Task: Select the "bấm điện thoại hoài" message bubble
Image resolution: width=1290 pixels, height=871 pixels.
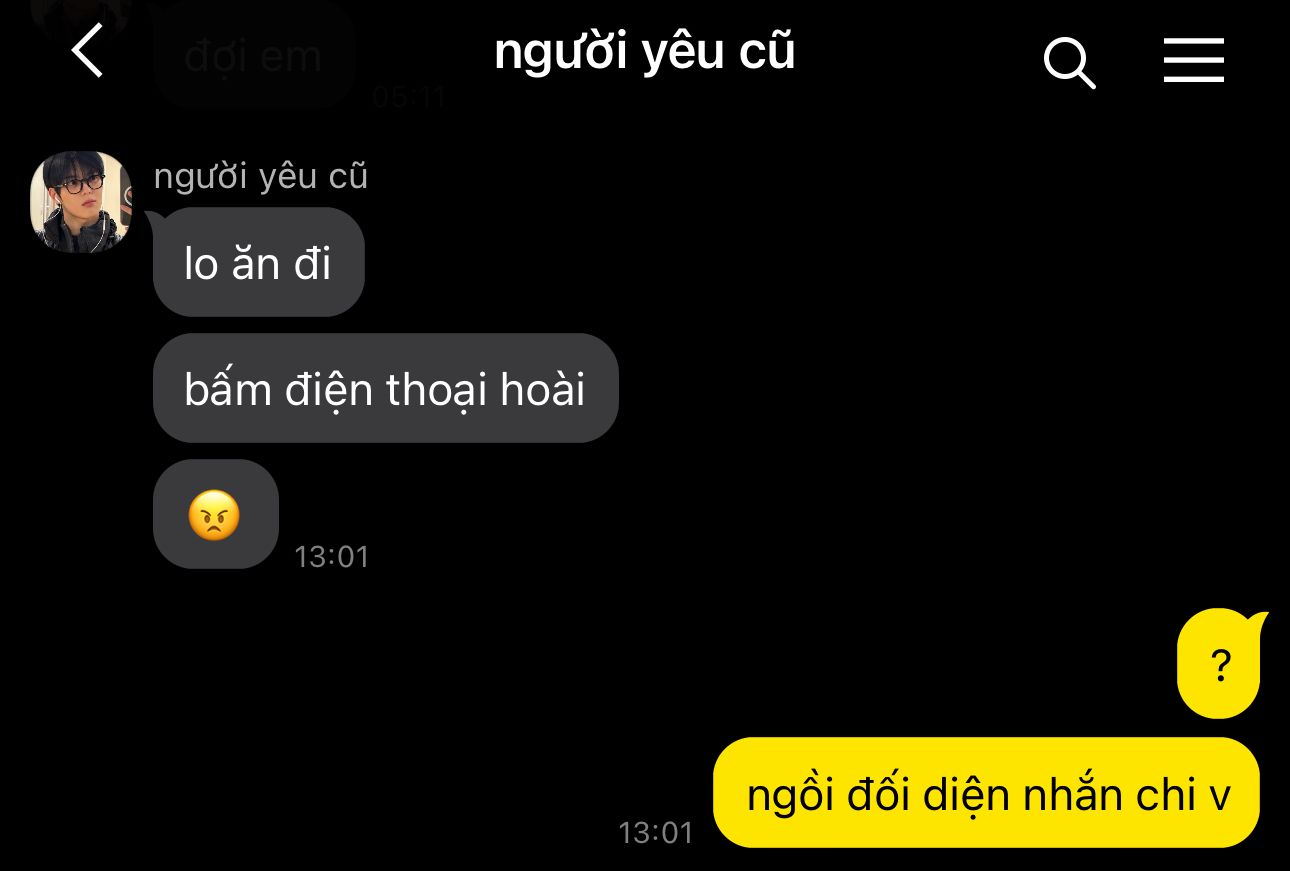Action: point(386,388)
